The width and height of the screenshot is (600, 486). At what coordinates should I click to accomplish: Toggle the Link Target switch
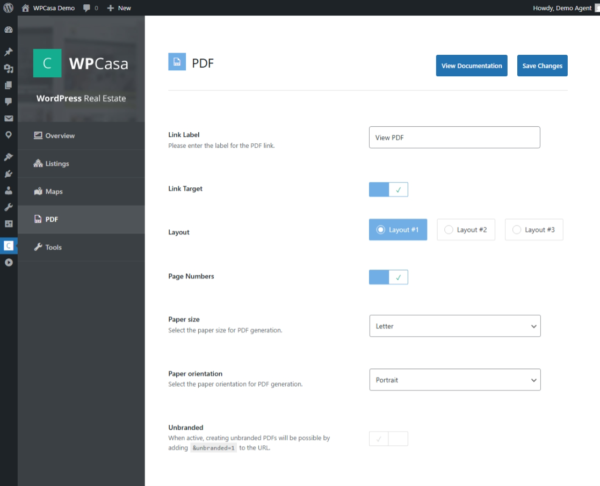388,189
